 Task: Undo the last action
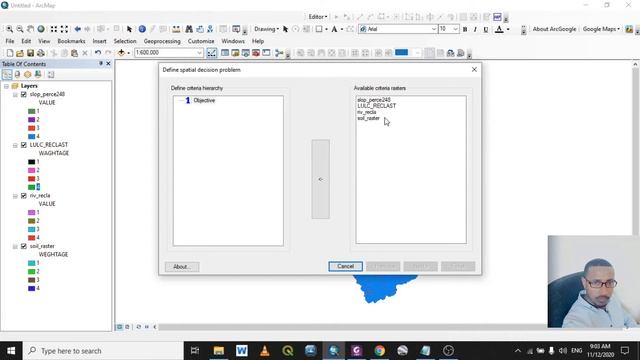(98, 53)
